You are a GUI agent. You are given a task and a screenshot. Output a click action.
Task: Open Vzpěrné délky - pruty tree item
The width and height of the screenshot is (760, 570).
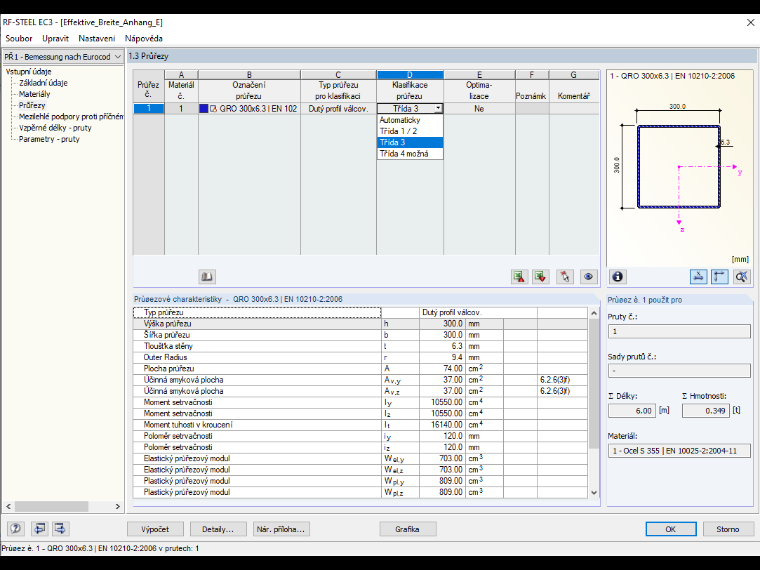(55, 128)
